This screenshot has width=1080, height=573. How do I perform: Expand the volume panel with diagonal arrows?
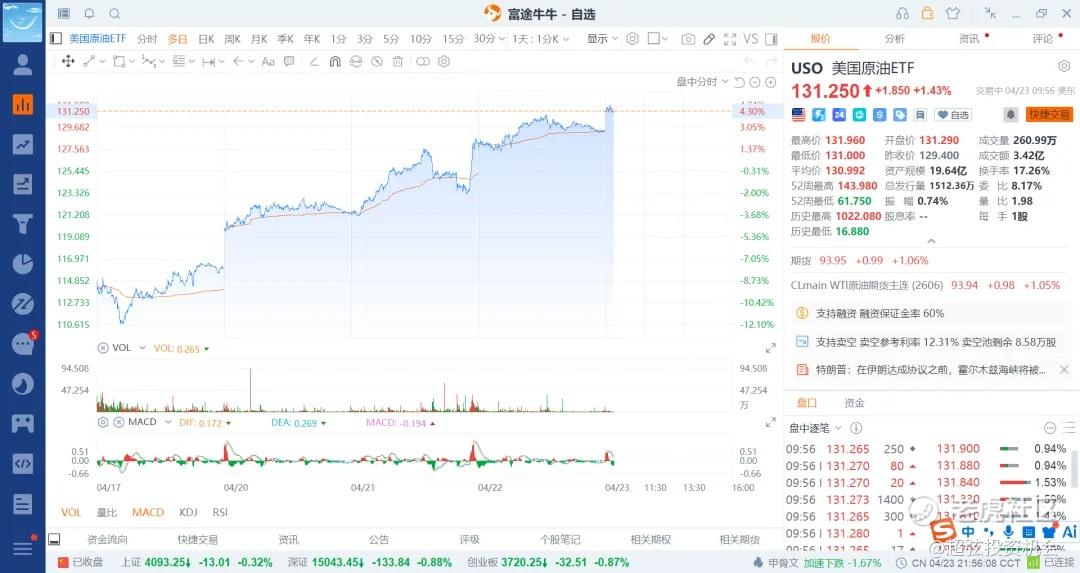[770, 348]
